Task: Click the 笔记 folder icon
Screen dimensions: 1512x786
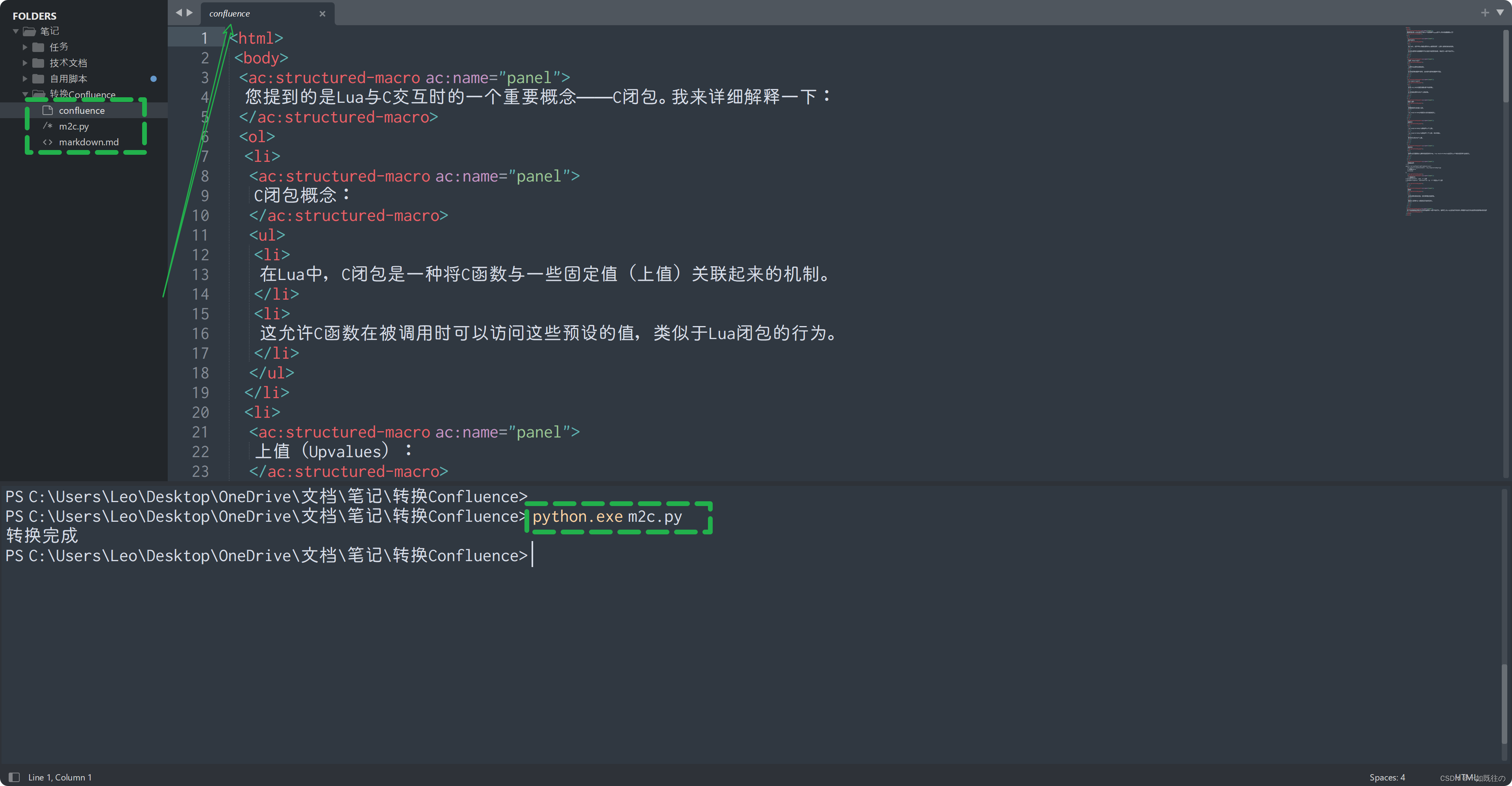Action: (30, 31)
